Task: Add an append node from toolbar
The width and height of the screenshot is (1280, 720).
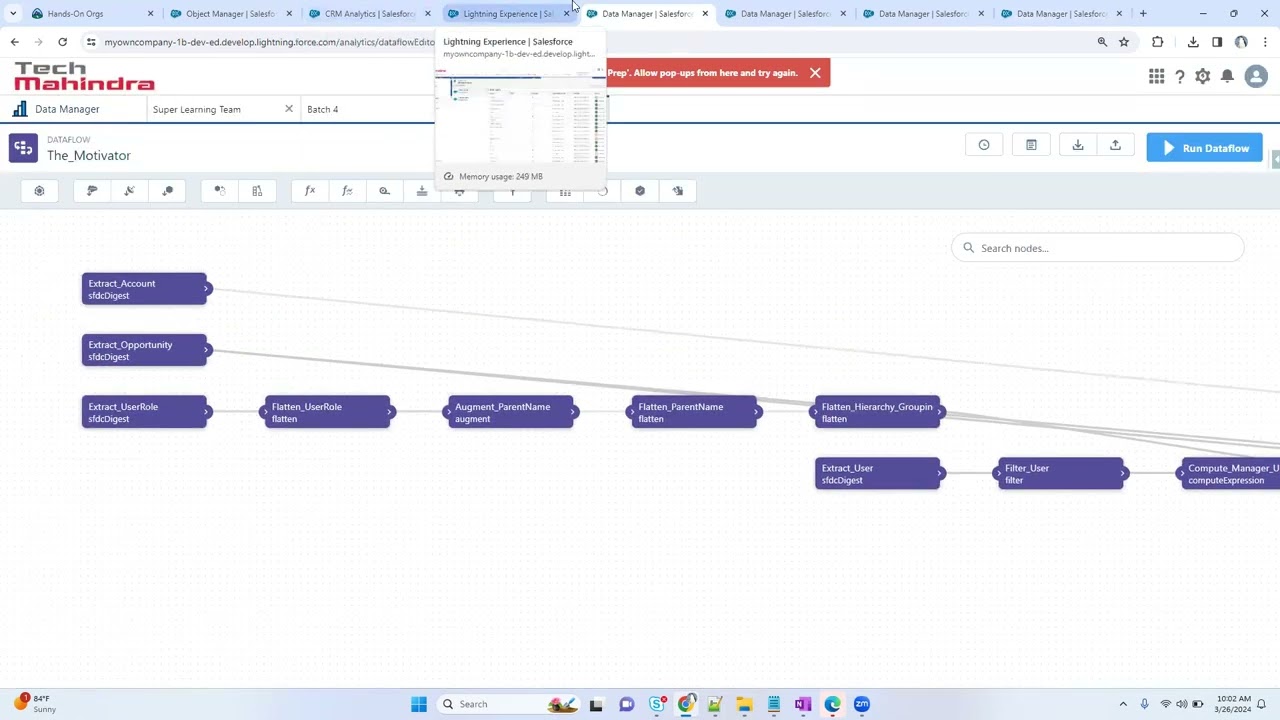Action: tap(220, 191)
